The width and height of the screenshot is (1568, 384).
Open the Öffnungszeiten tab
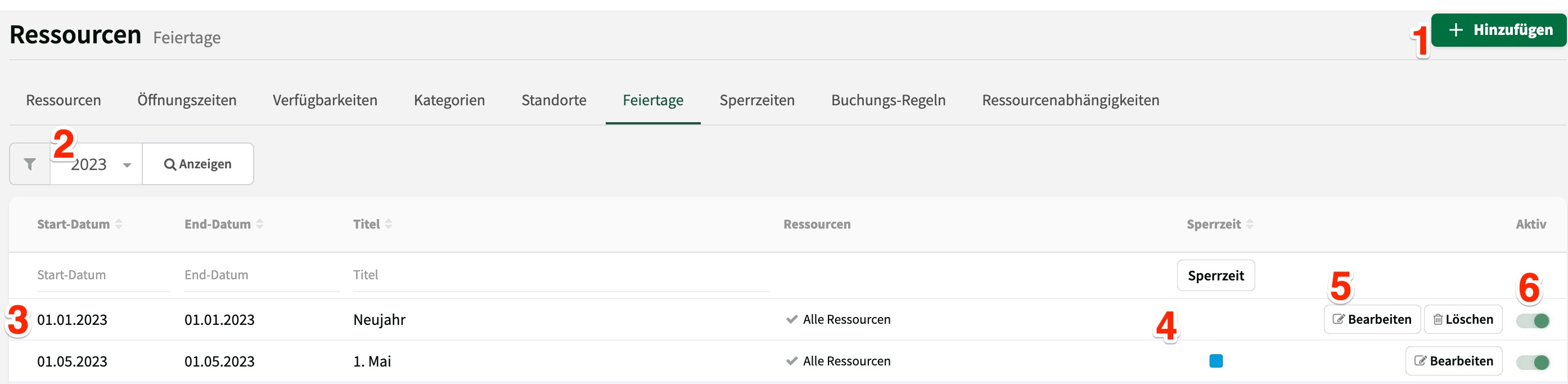point(187,100)
